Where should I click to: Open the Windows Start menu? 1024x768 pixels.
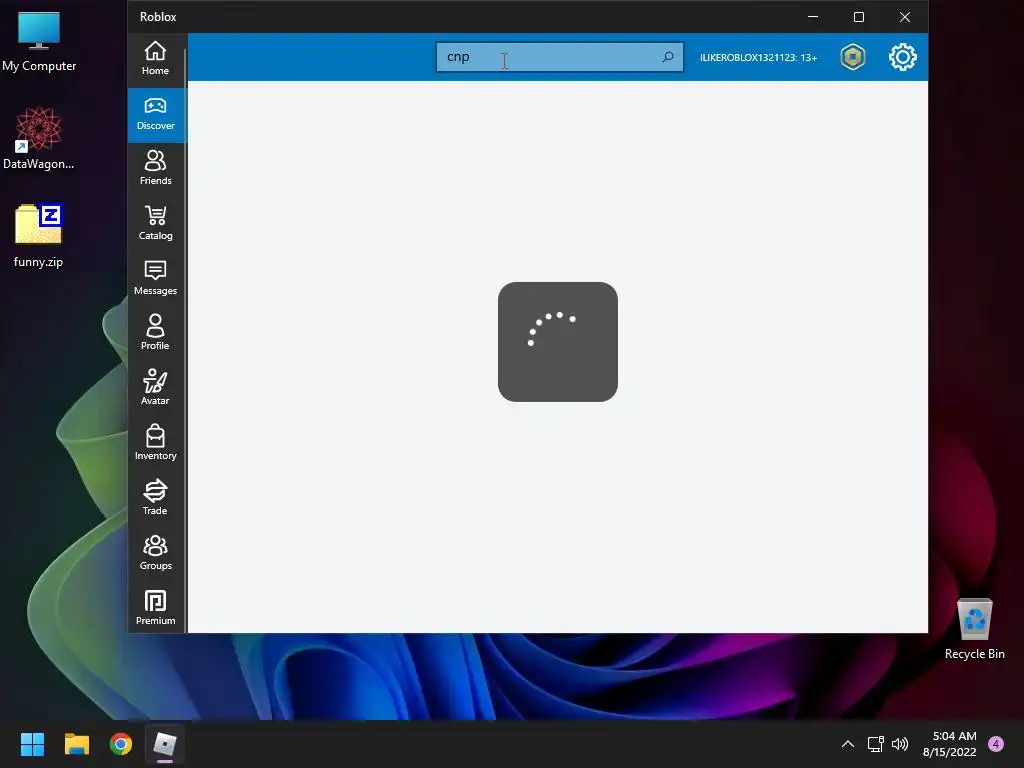(32, 744)
